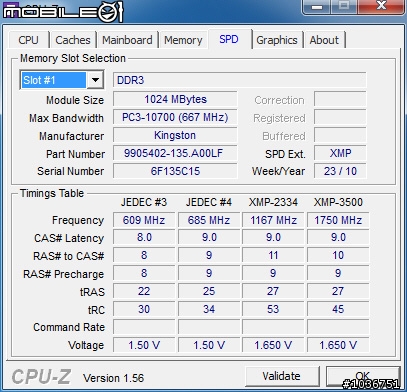Select the Slot #1 combo box text
The height and width of the screenshot is (392, 407).
tap(54, 80)
